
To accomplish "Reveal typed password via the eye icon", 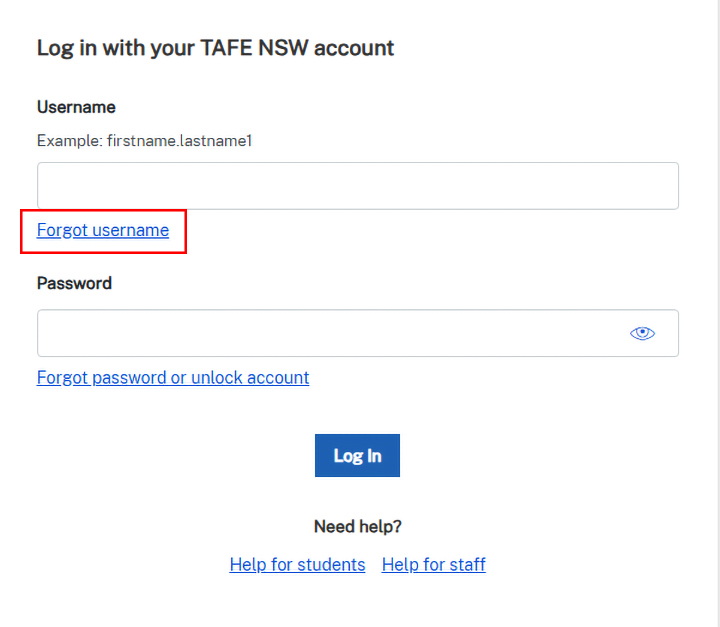I will click(x=642, y=333).
